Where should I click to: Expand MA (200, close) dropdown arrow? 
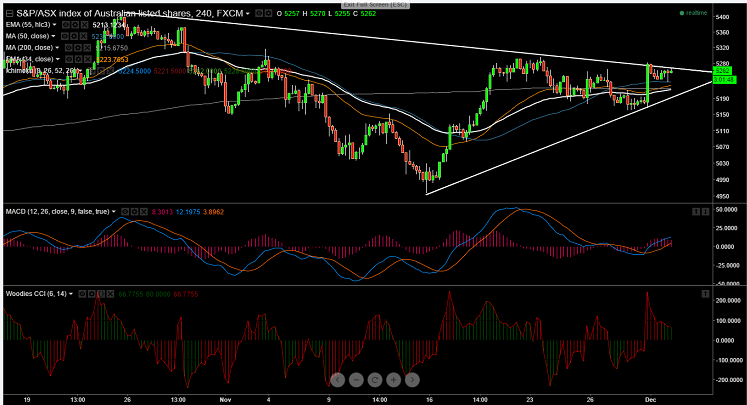click(57, 48)
